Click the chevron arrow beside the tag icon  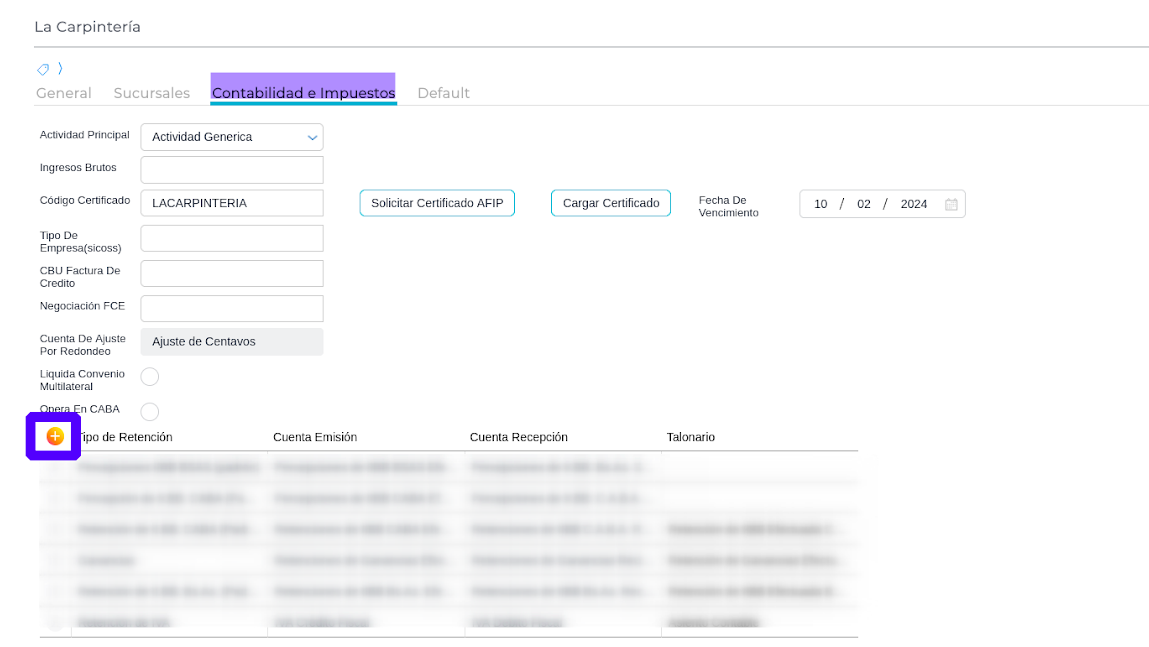[x=60, y=69]
